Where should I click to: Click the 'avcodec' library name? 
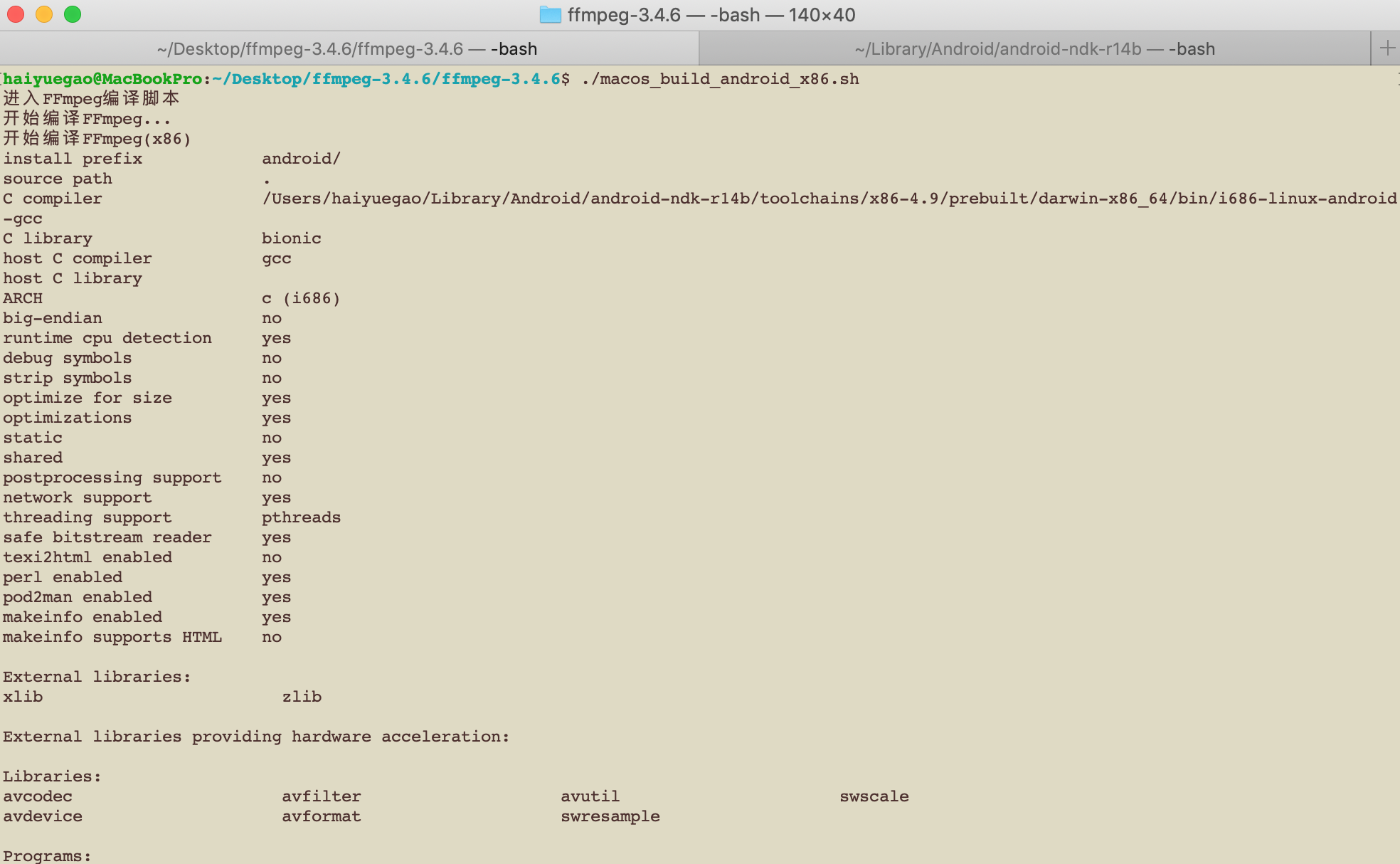38,796
